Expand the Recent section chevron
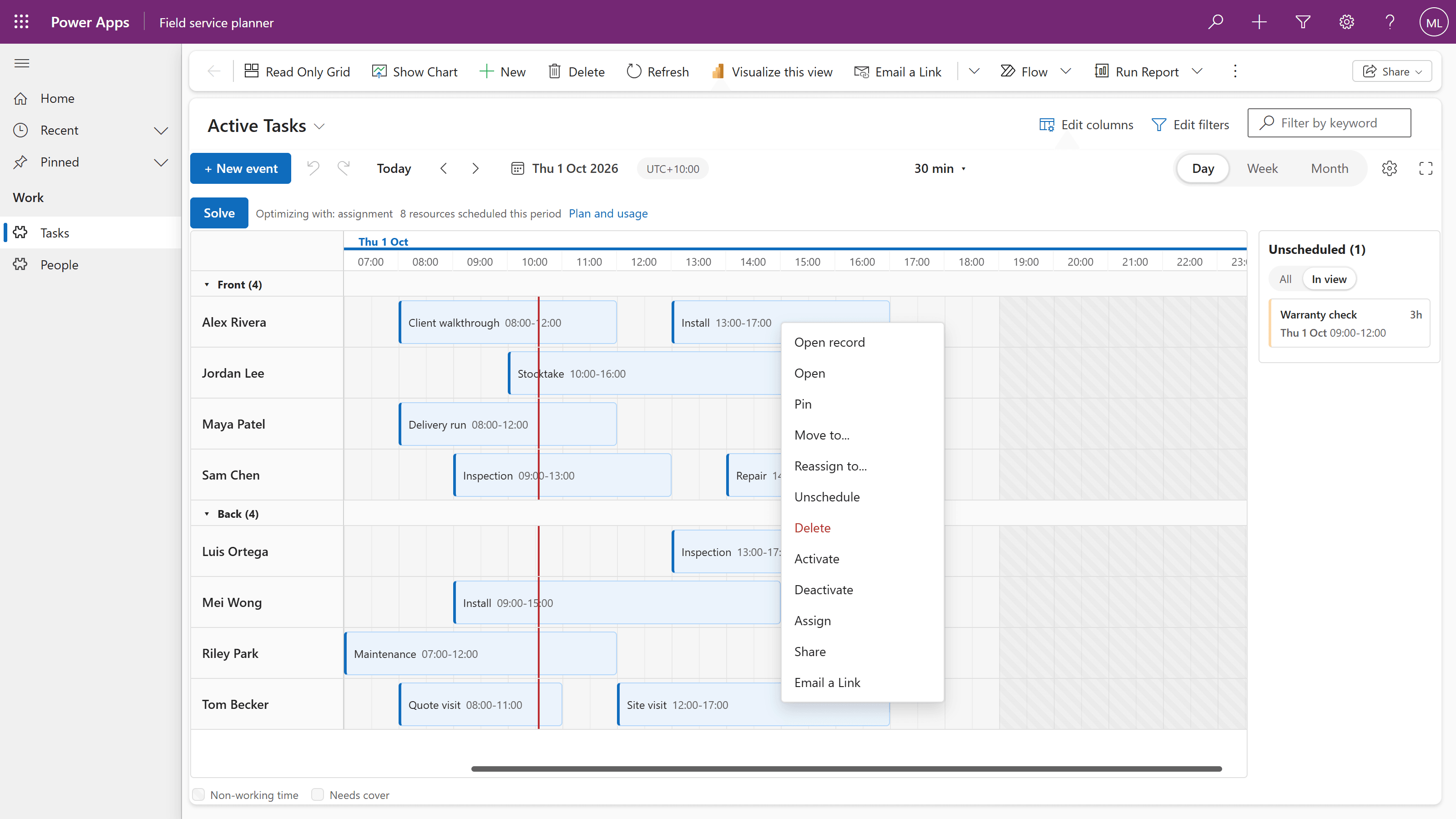The image size is (1456, 819). click(161, 131)
